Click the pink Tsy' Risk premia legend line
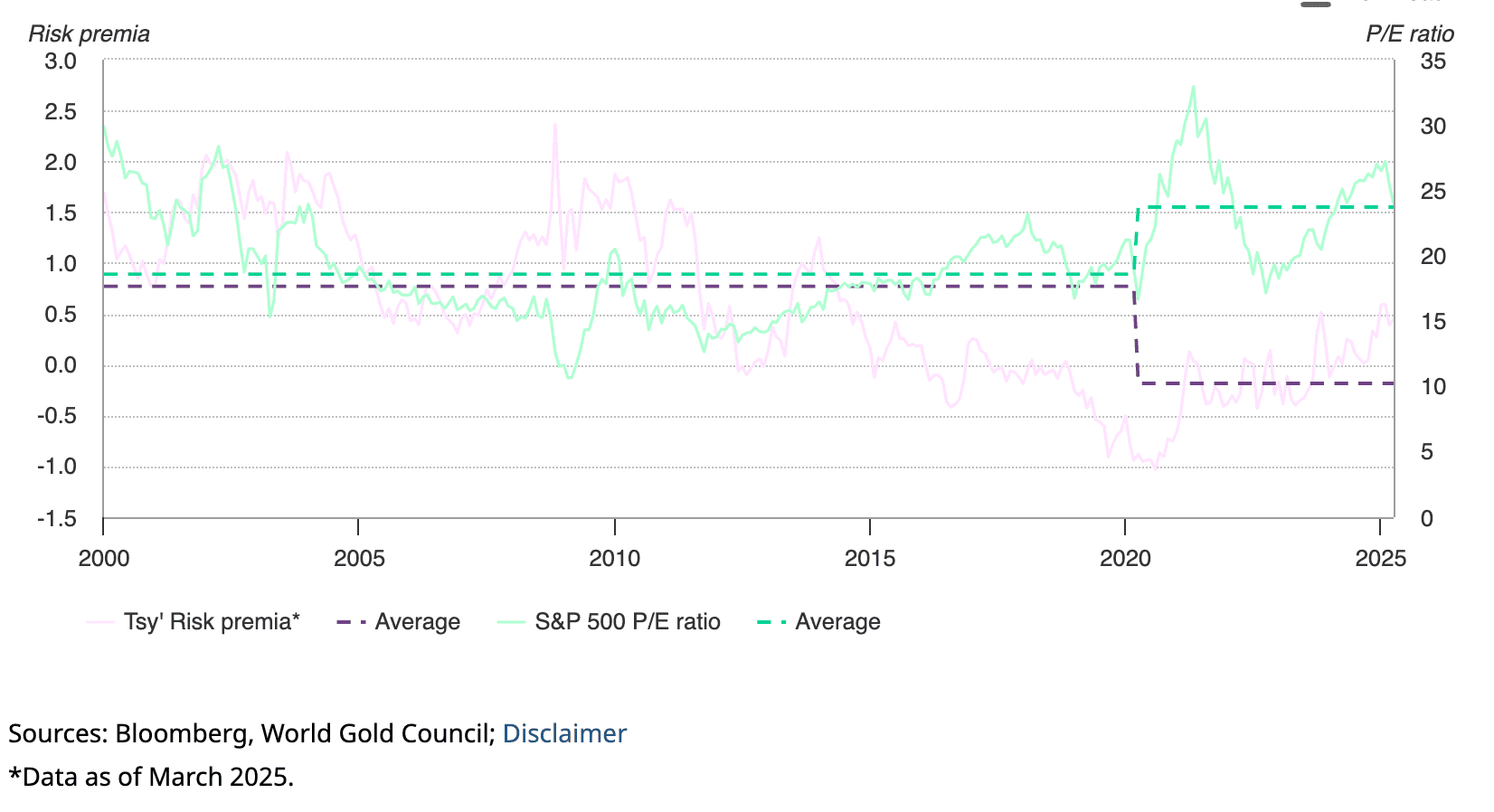The height and width of the screenshot is (812, 1494). [100, 622]
